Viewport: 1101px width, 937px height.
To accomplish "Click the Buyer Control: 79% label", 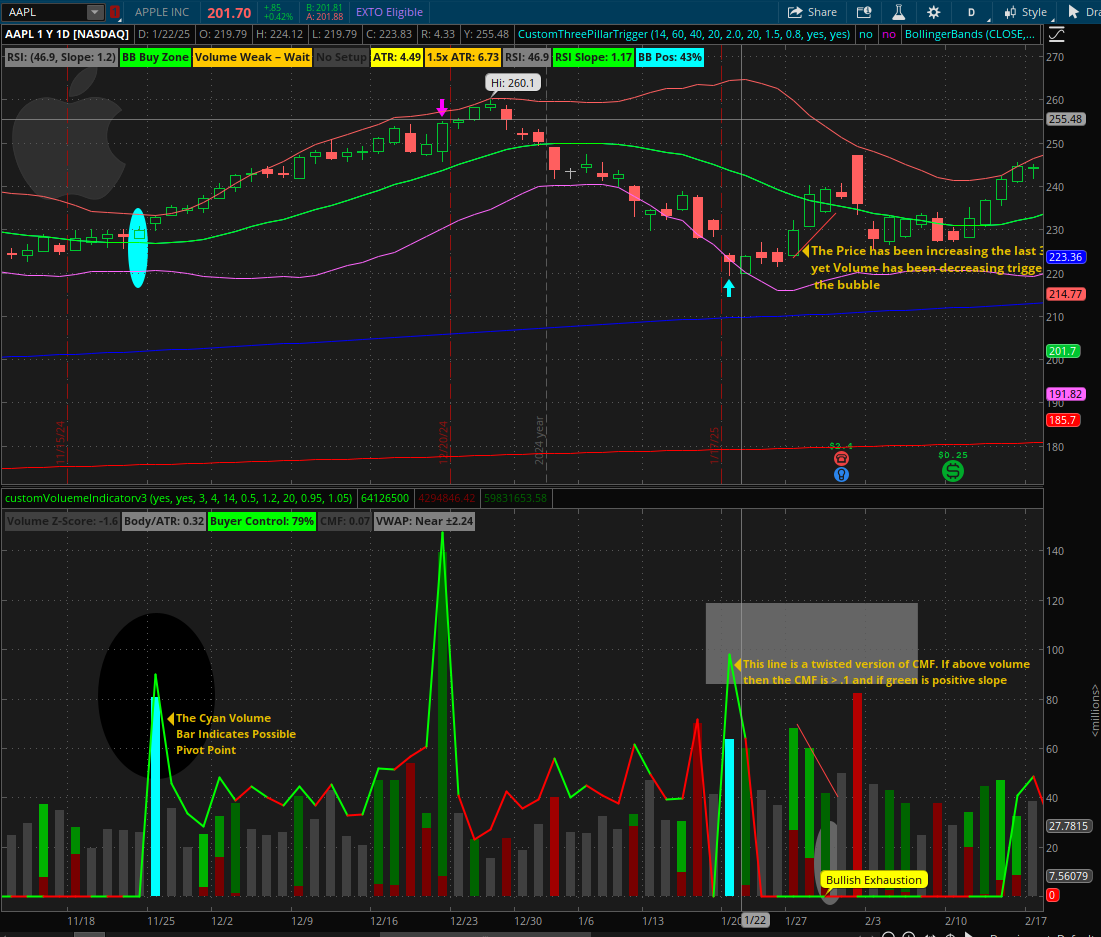I will (x=262, y=521).
